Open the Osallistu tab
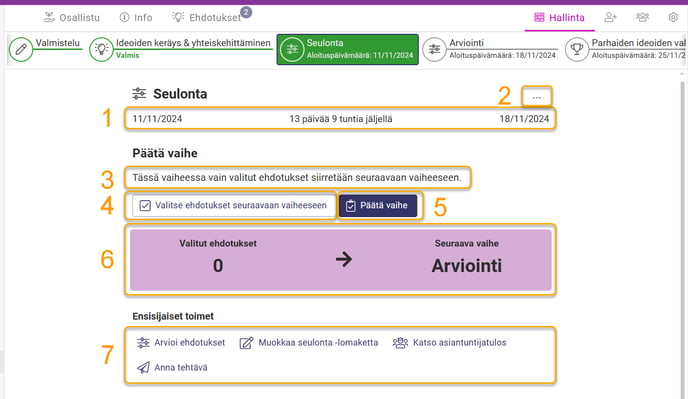This screenshot has height=399, width=688. (72, 18)
